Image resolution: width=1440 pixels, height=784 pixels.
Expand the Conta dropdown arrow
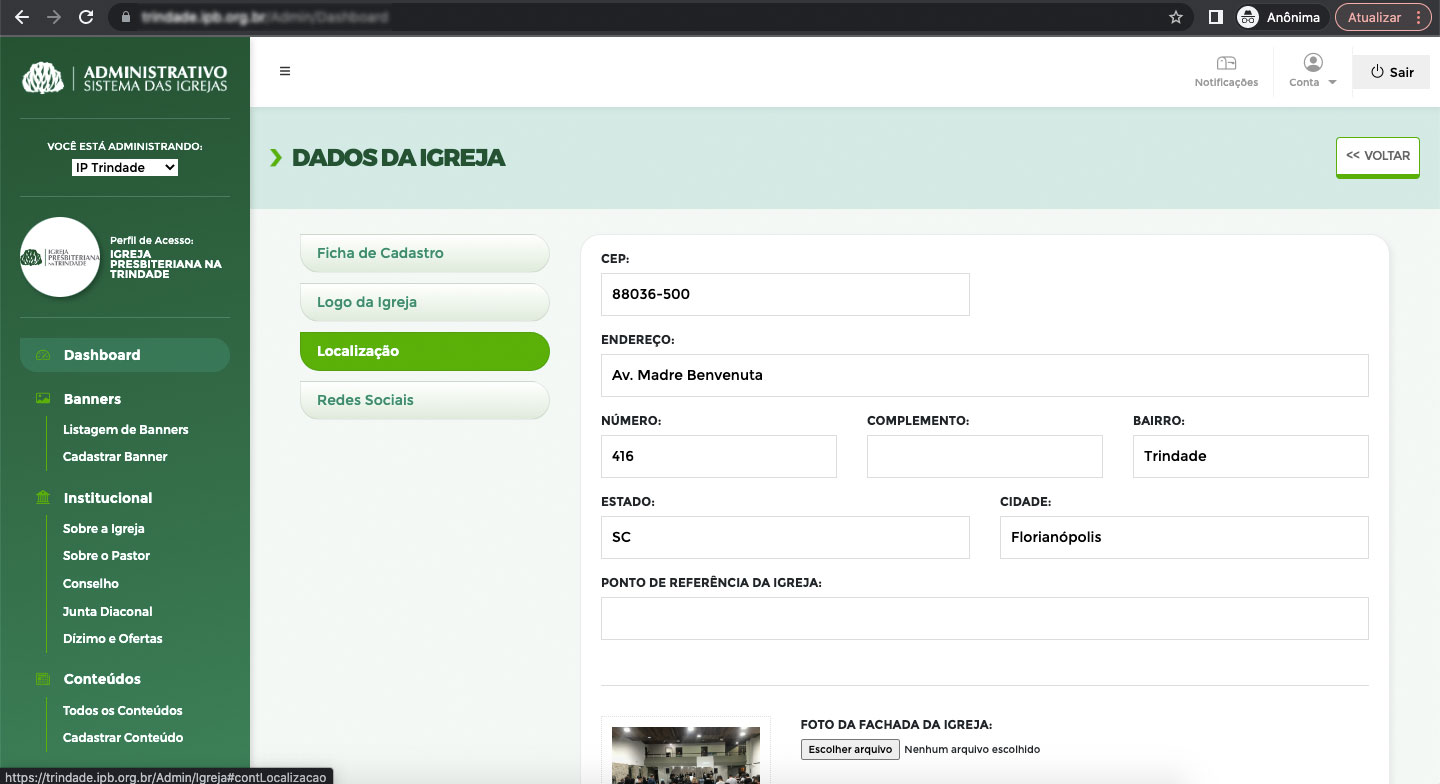pos(1332,83)
